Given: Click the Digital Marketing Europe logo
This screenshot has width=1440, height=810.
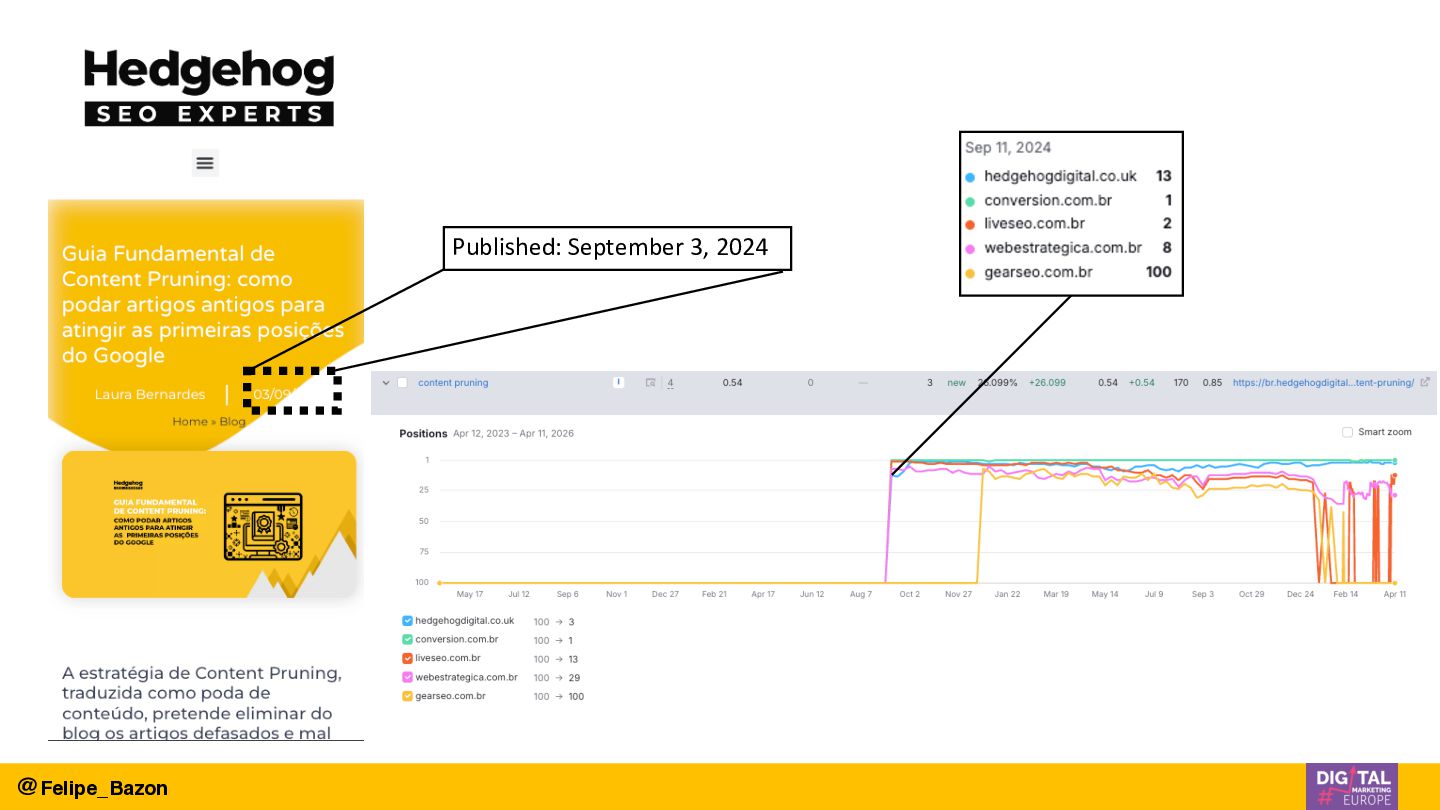Looking at the screenshot, I should (1351, 786).
